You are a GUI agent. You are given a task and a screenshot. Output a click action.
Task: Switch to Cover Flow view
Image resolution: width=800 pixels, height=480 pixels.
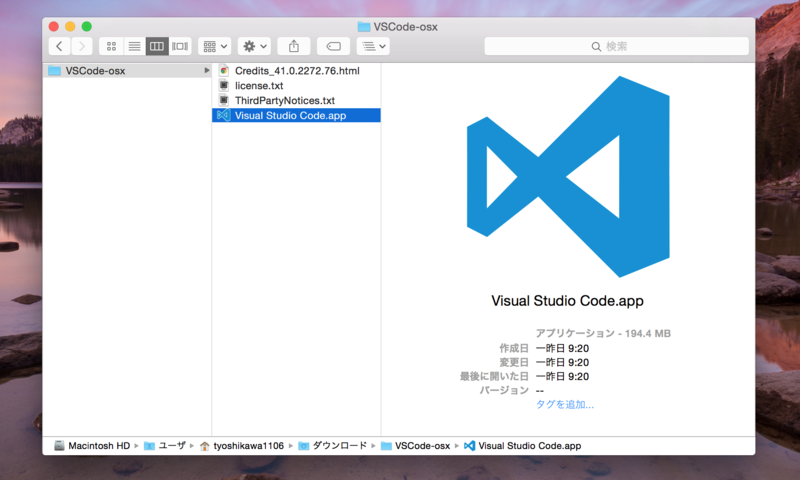click(x=180, y=46)
